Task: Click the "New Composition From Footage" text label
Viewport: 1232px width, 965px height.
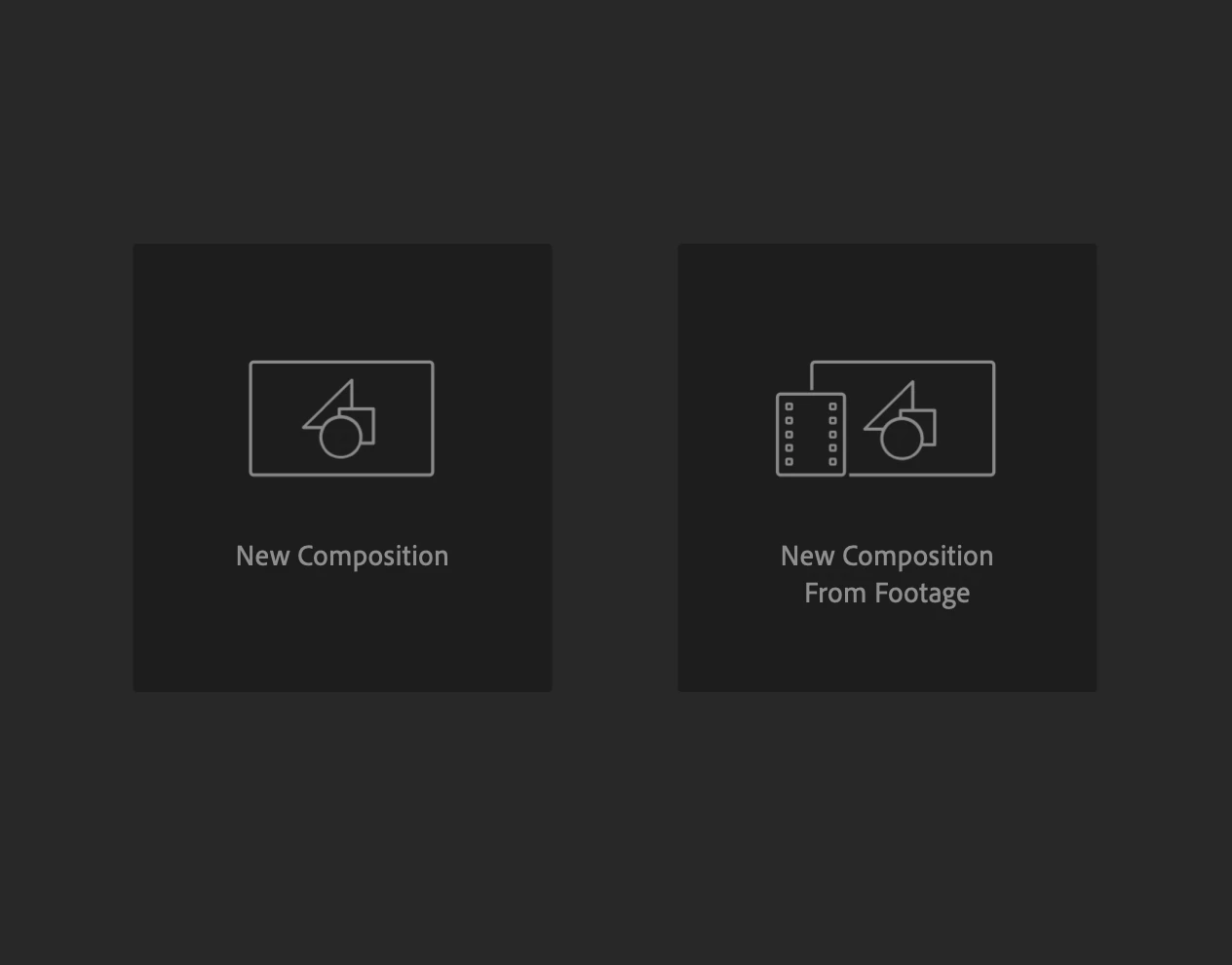Action: pyautogui.click(x=887, y=574)
